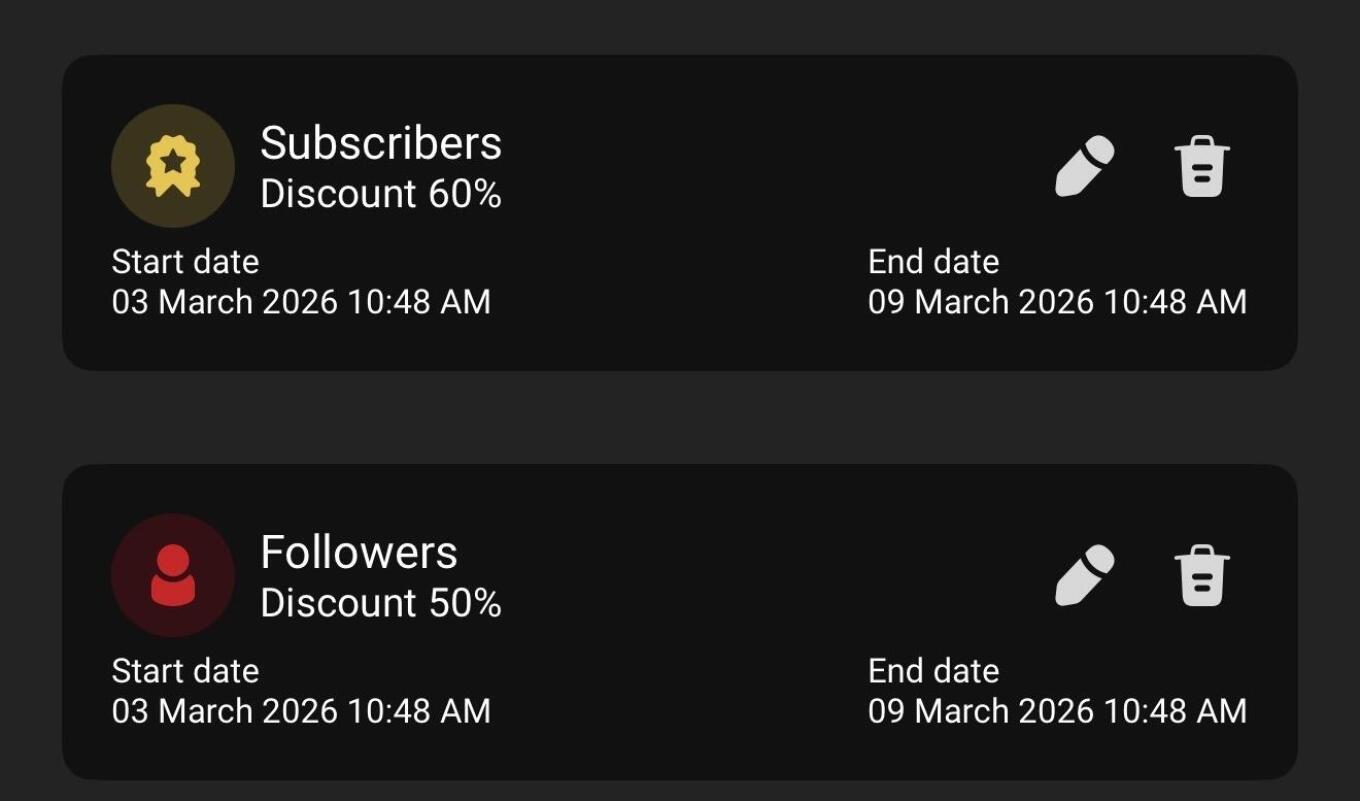
Task: Click the Discount 60% label
Action: click(x=381, y=194)
